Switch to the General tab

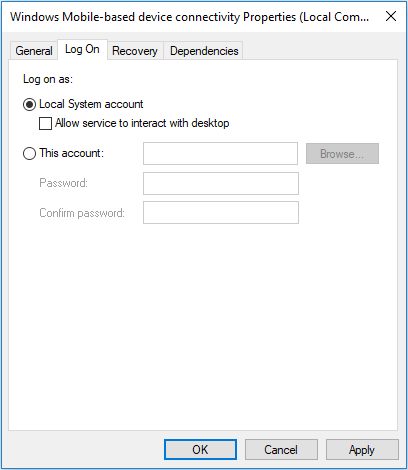coord(34,51)
